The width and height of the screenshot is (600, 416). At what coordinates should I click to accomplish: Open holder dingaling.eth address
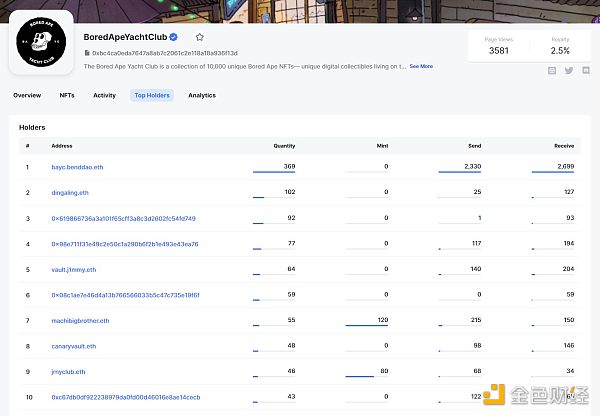[x=70, y=192]
